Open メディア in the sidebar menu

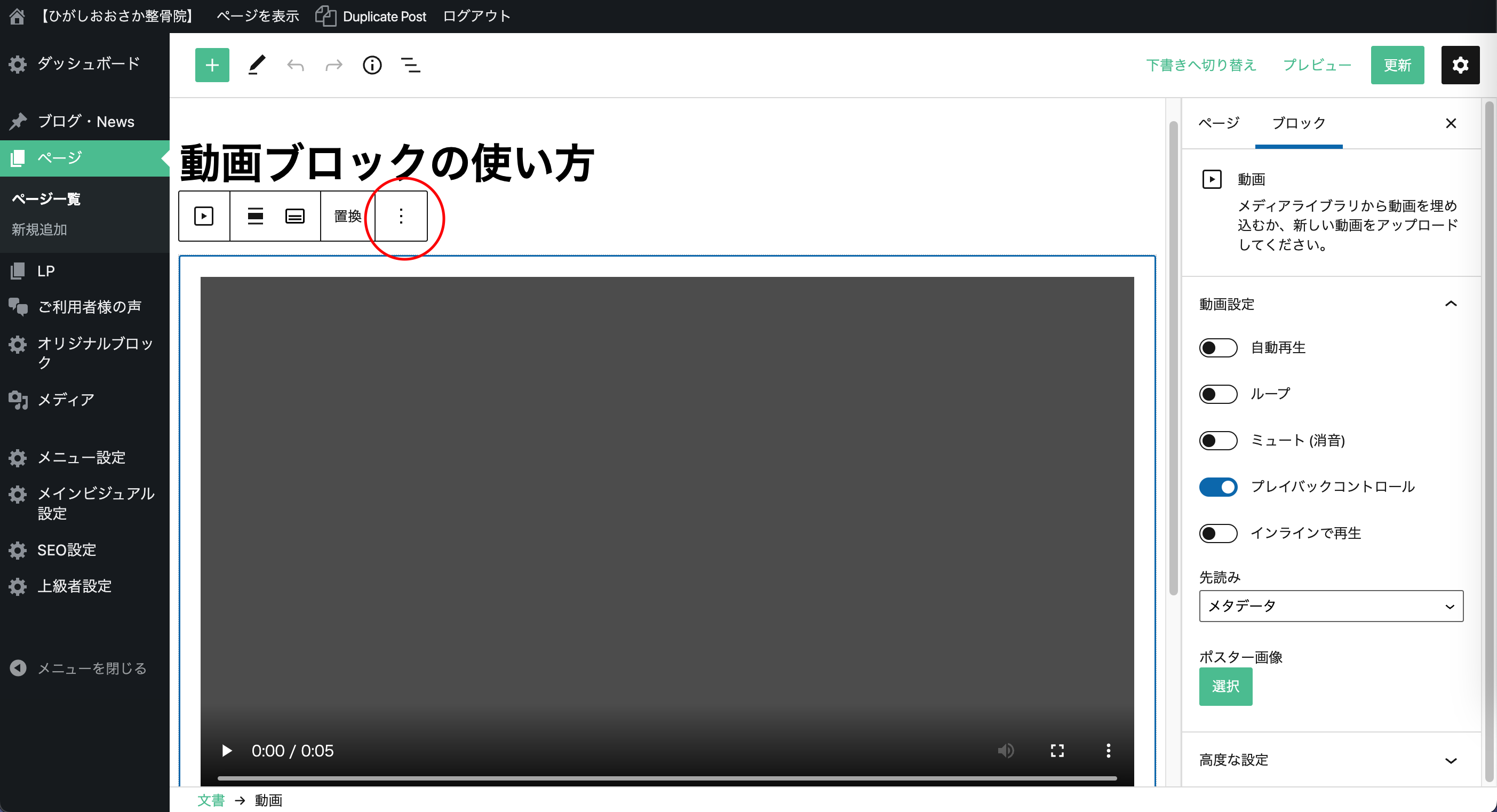(x=66, y=400)
